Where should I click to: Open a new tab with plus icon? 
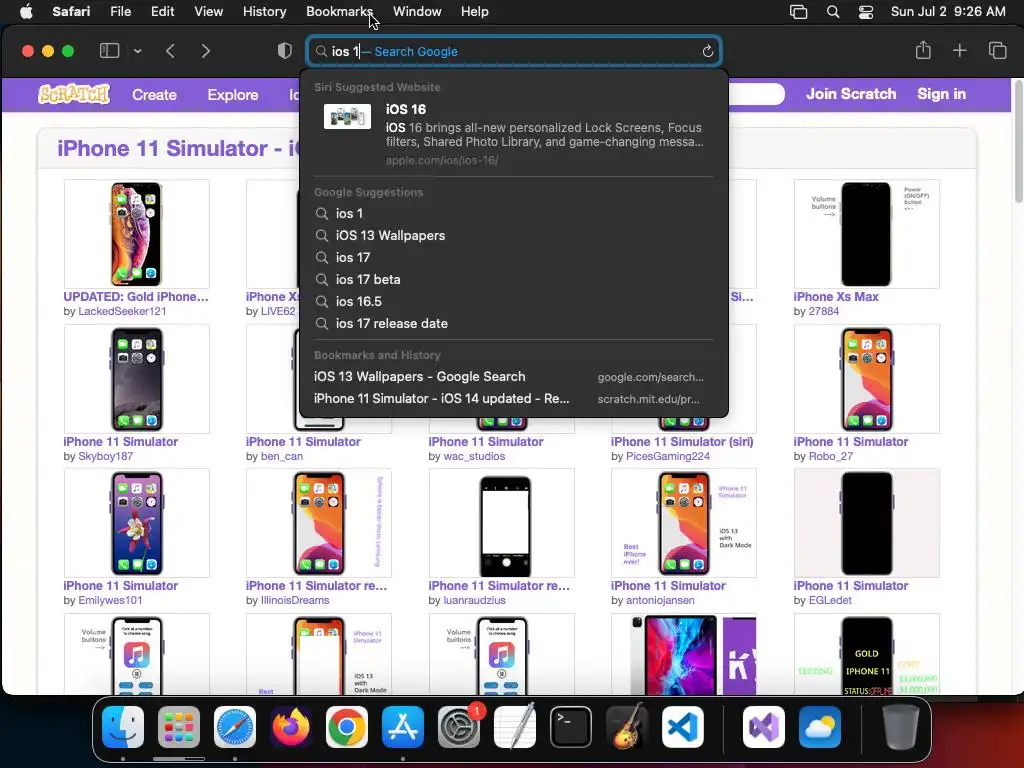tap(959, 51)
